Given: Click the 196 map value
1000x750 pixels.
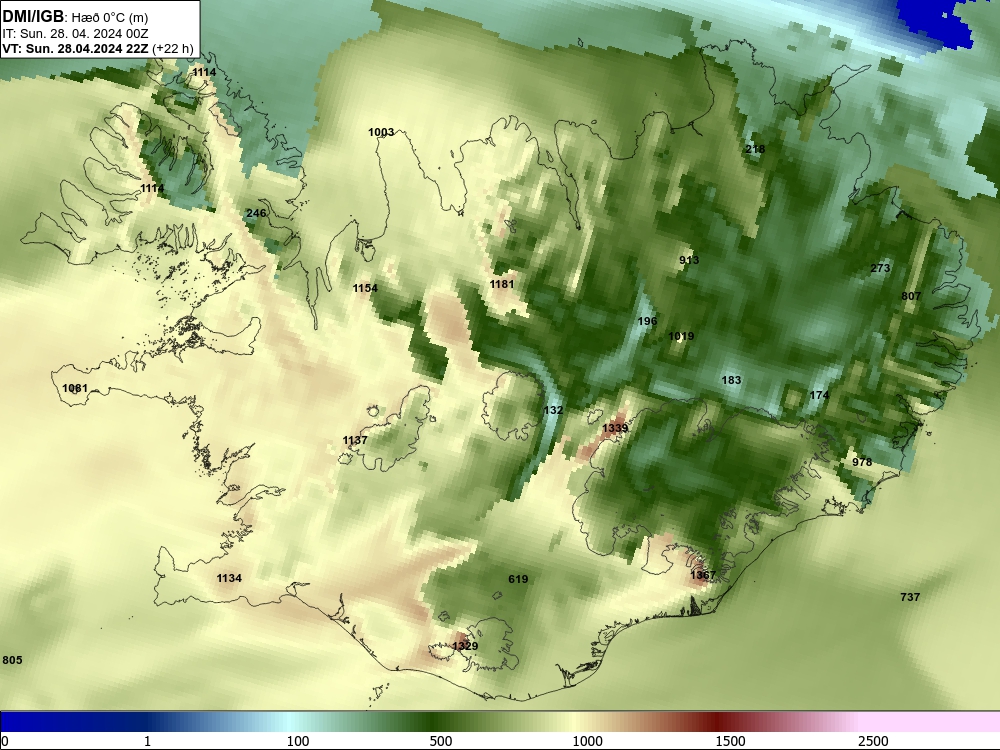Looking at the screenshot, I should pos(647,321).
